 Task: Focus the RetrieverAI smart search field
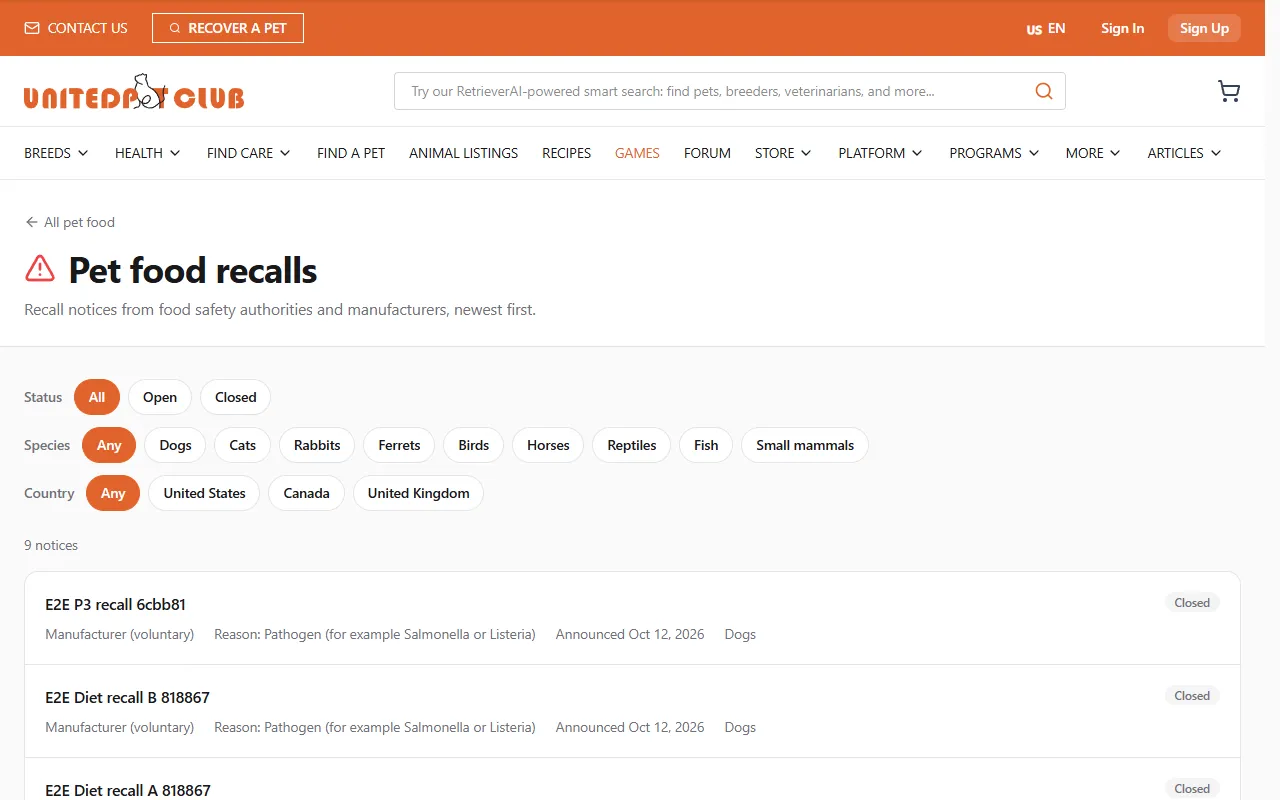coord(730,91)
